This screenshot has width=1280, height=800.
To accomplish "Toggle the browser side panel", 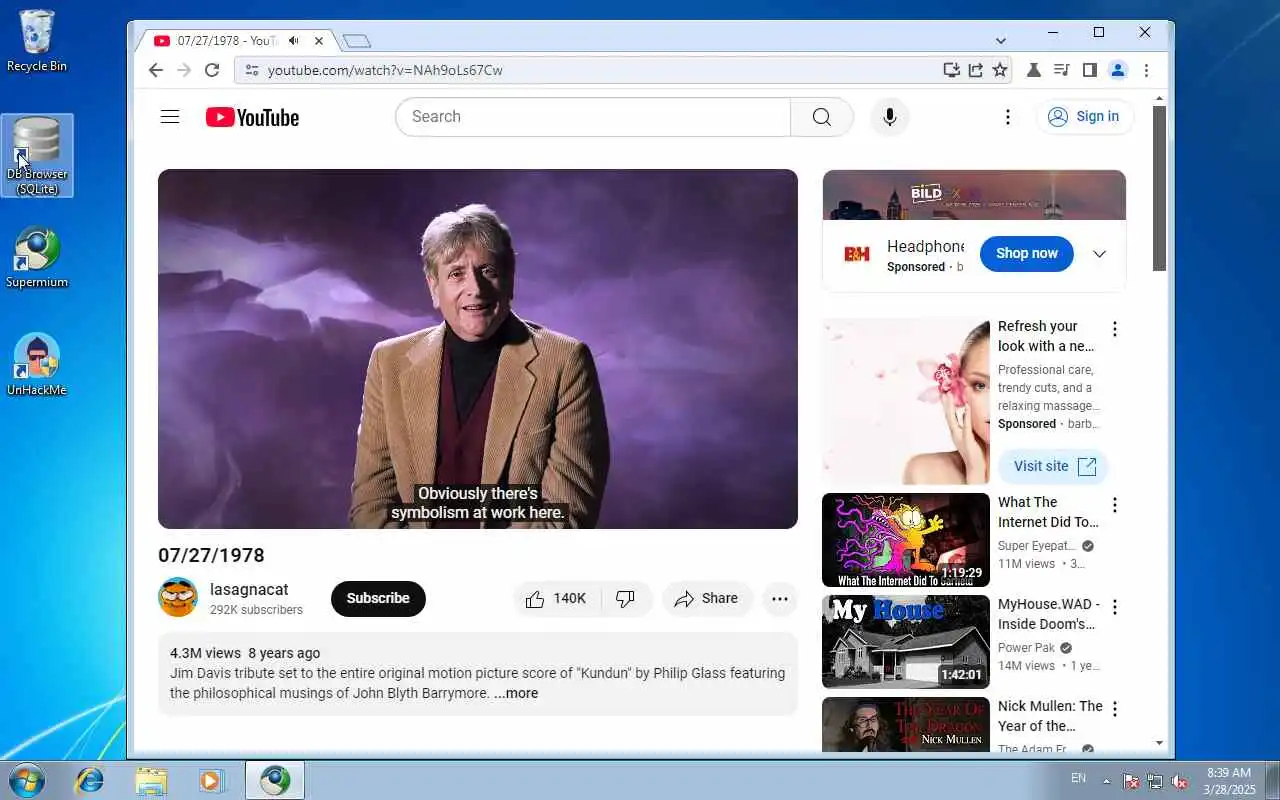I will click(1090, 70).
